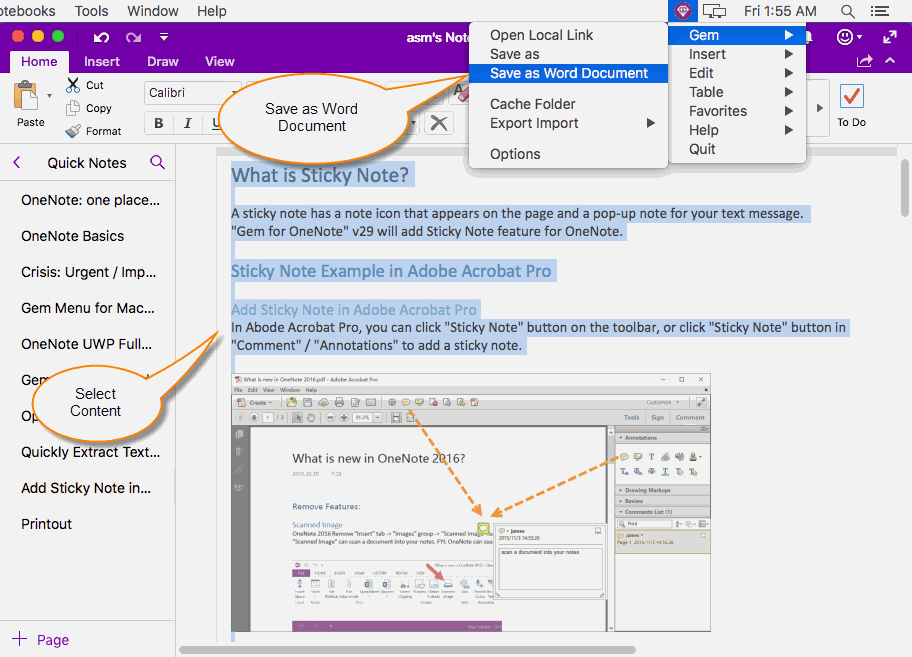This screenshot has width=912, height=657.
Task: Open the Paste options dropdown arrow
Action: [49, 96]
